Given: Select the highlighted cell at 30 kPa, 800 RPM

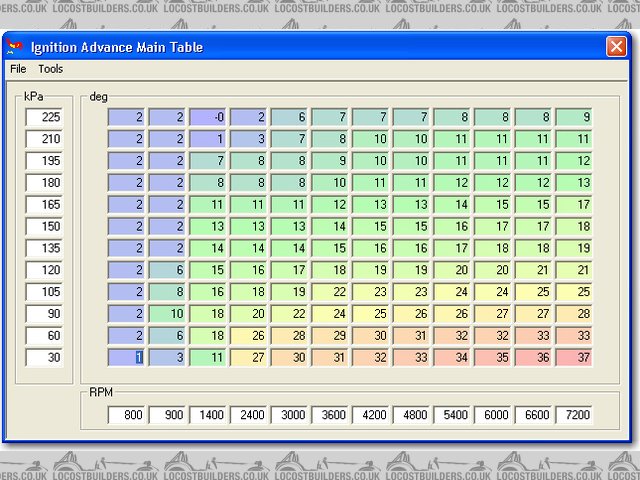Looking at the screenshot, I should [127, 358].
